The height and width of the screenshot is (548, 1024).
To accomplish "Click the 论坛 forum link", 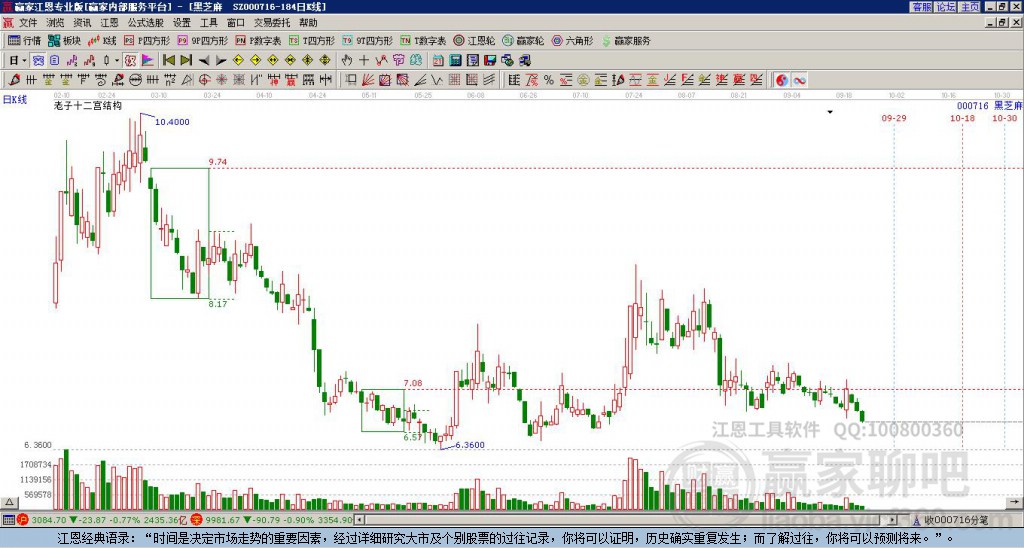I will [x=945, y=6].
